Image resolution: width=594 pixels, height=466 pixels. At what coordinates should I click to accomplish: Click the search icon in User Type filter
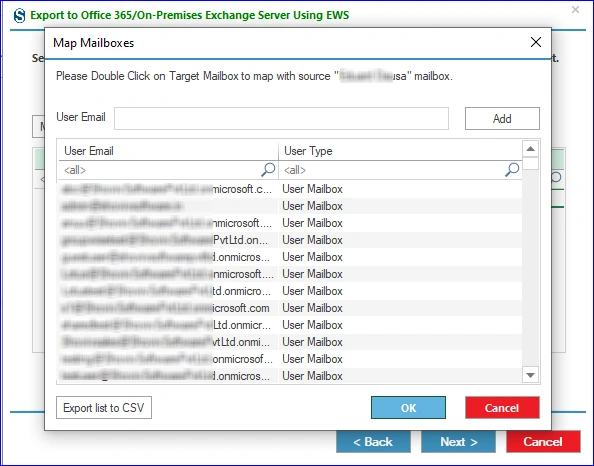[512, 169]
